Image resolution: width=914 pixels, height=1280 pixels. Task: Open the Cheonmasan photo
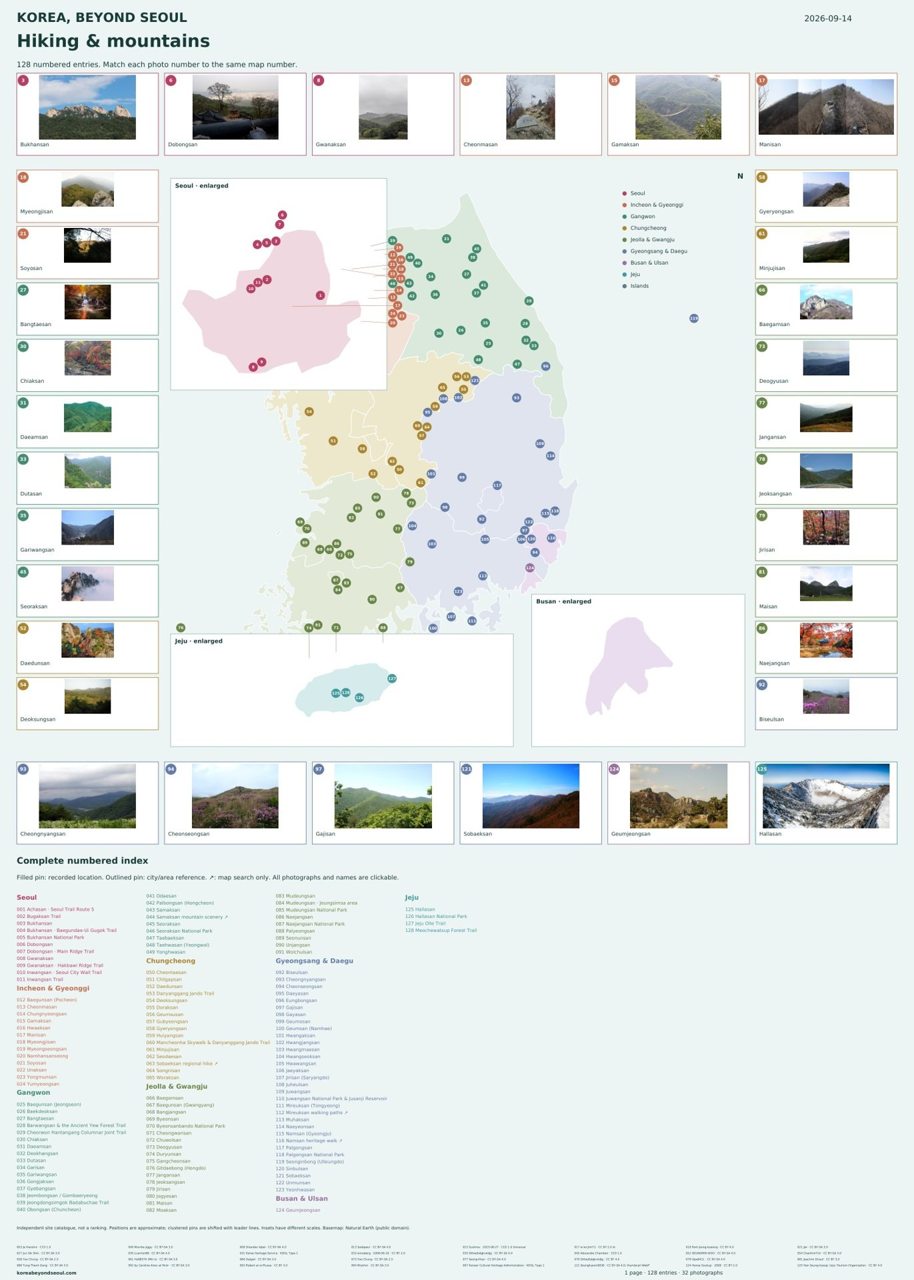click(530, 107)
